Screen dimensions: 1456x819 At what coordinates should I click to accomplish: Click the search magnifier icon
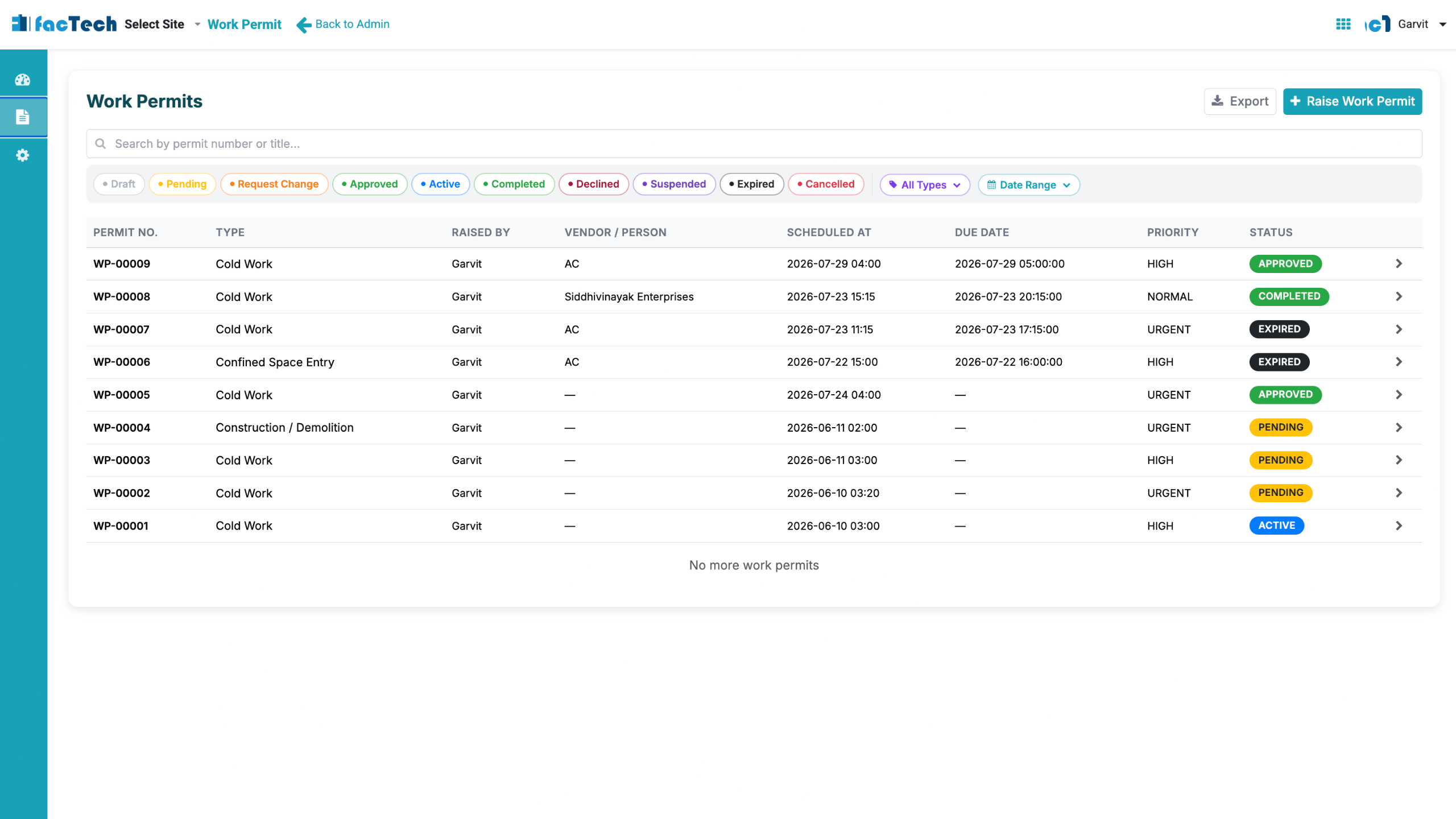(x=101, y=143)
